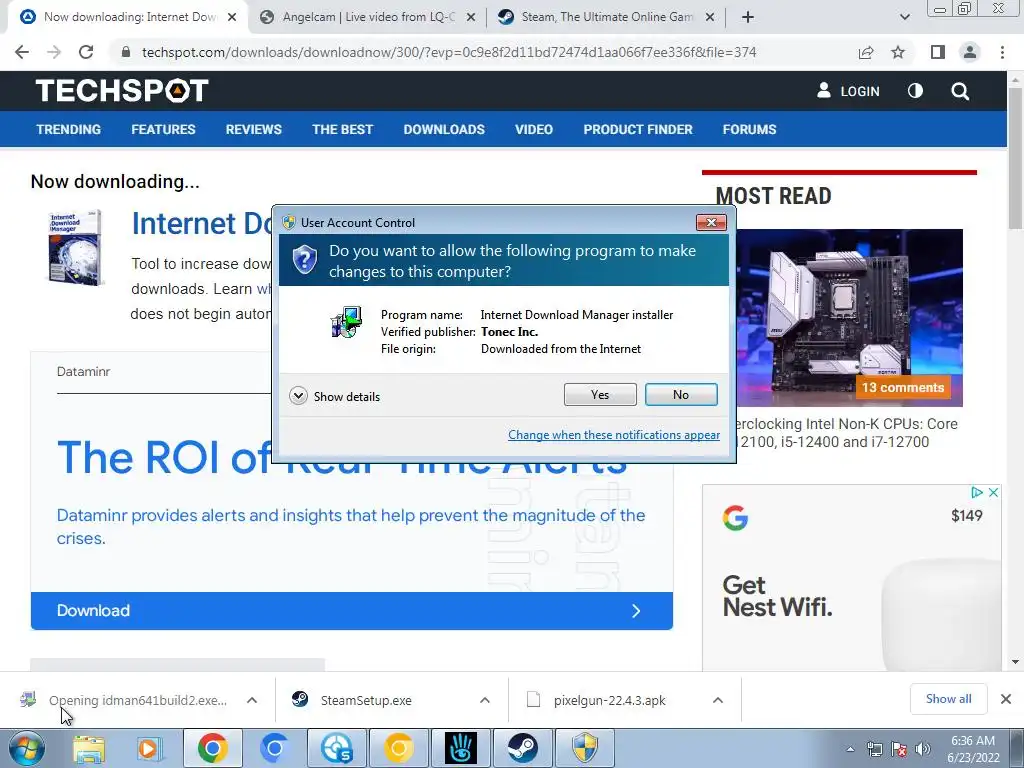Click No in User Account Control dialog

[680, 394]
